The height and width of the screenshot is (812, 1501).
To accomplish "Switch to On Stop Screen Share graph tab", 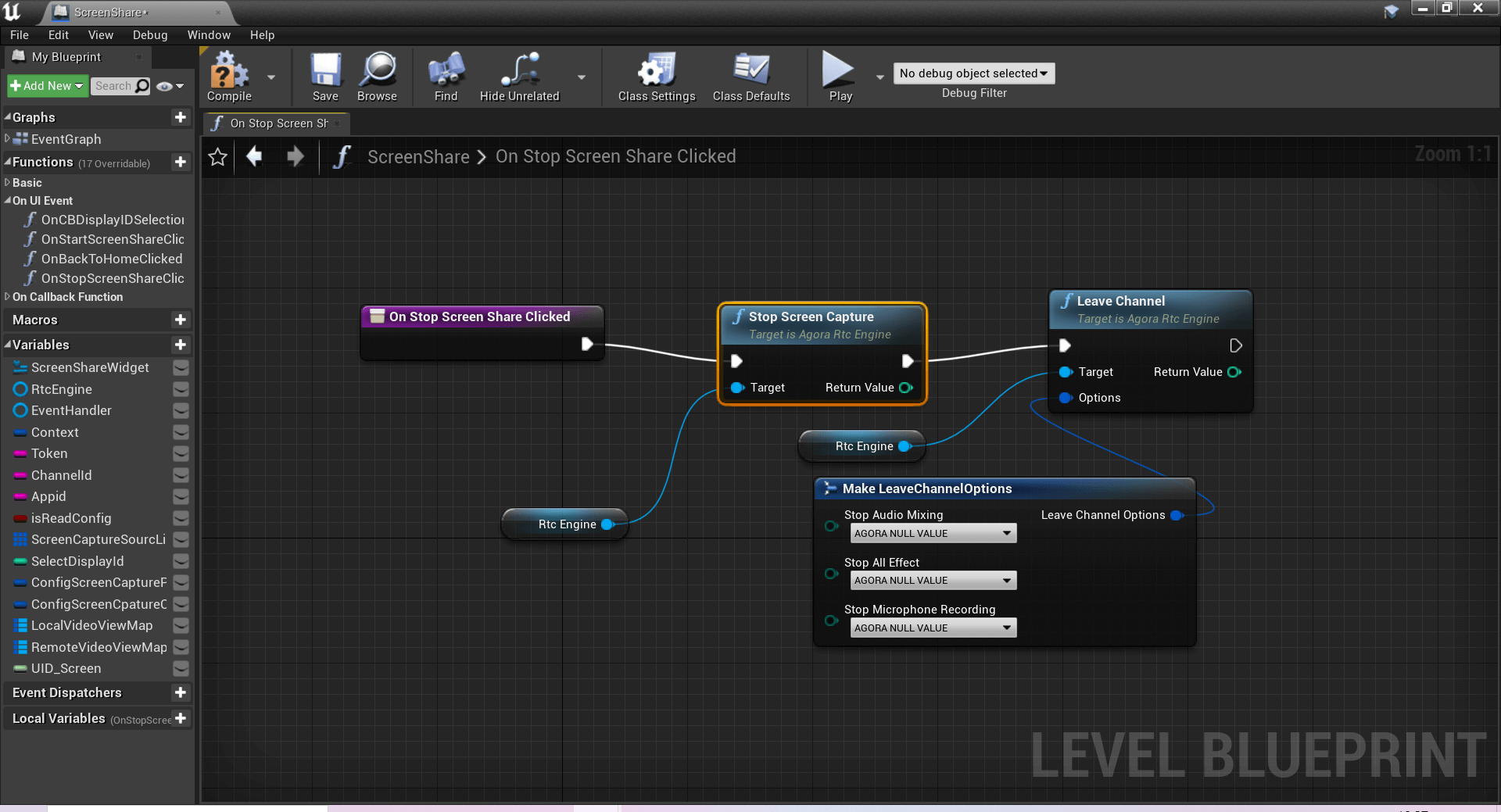I will pos(275,123).
